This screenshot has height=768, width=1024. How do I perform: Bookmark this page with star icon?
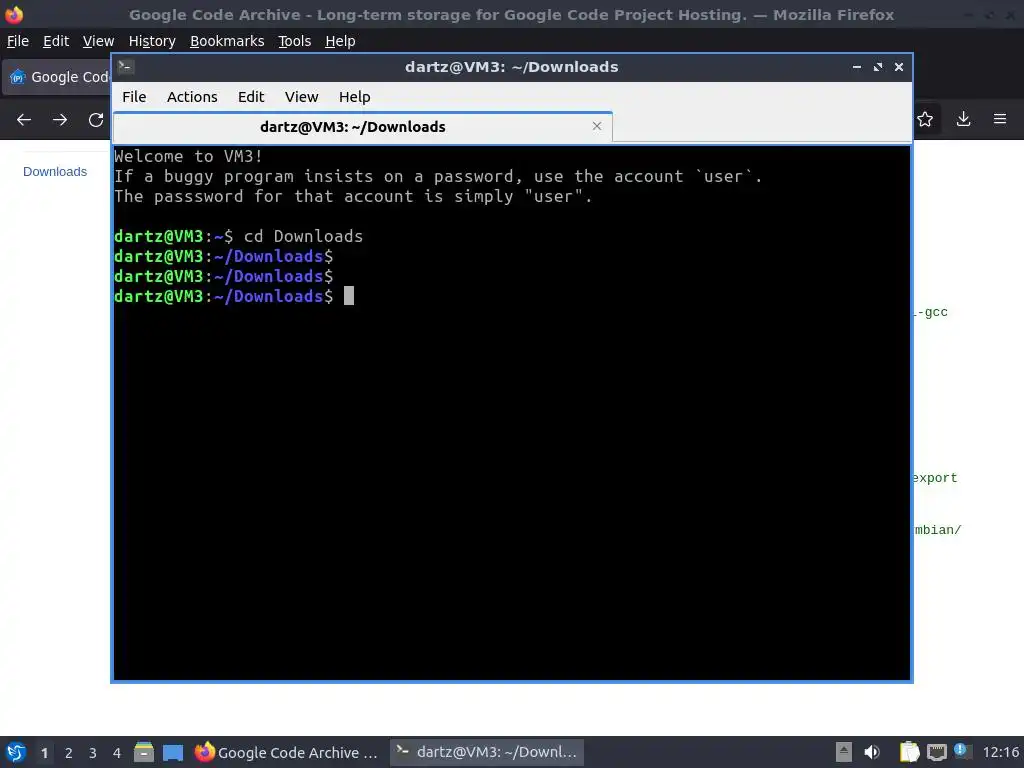(x=925, y=119)
